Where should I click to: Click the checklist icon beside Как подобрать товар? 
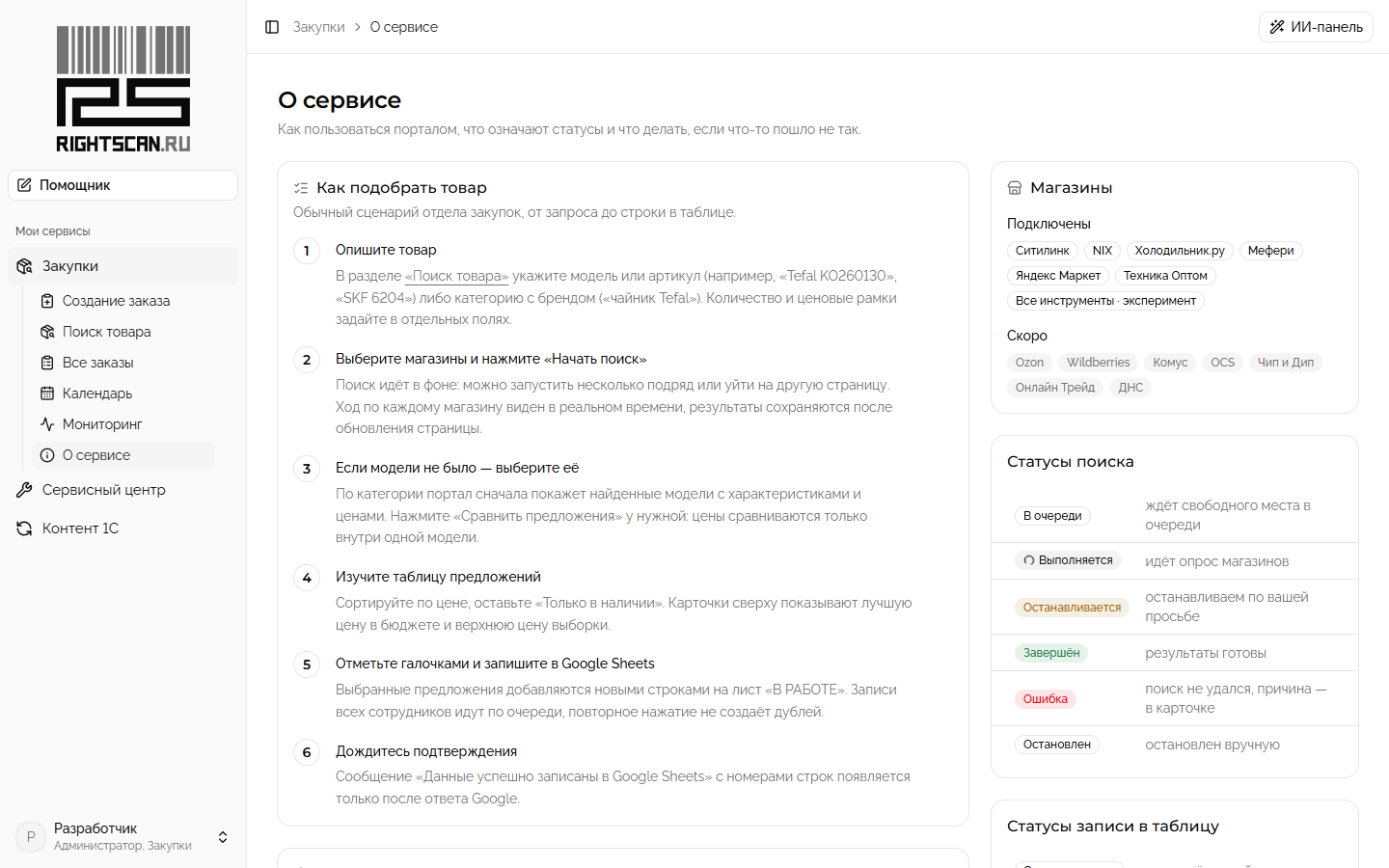point(301,188)
